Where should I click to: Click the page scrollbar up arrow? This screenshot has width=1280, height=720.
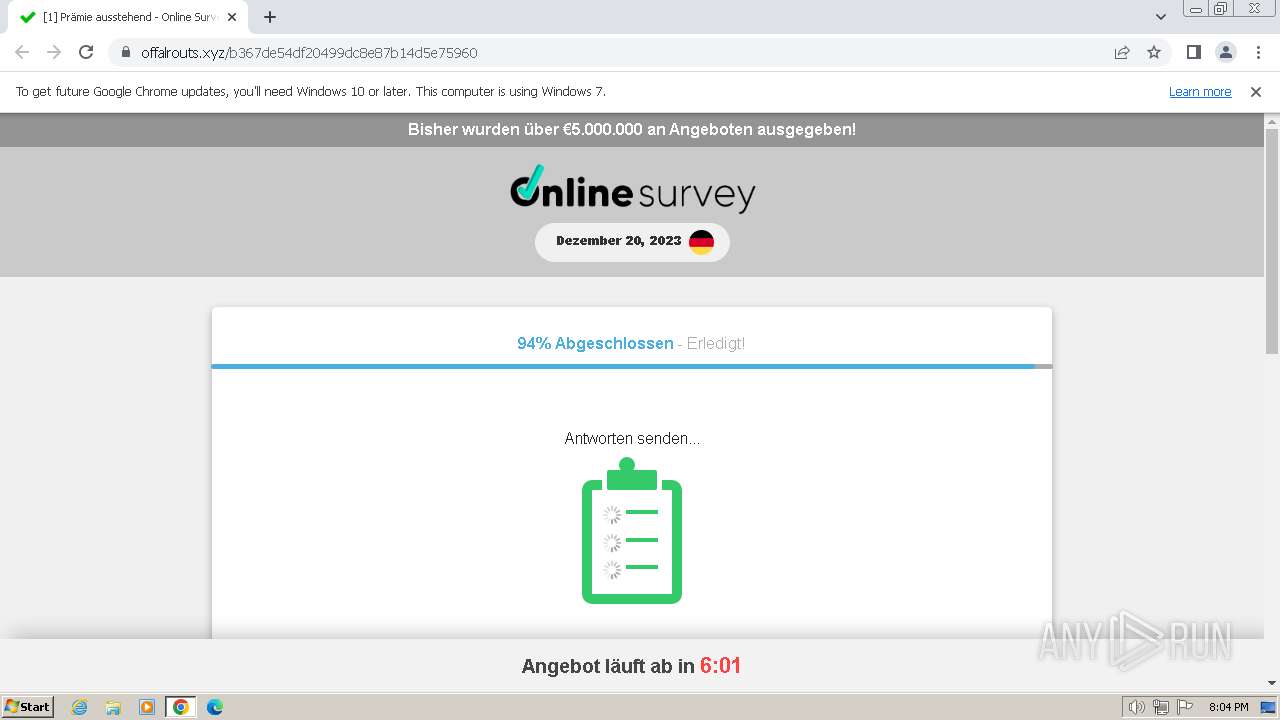[1272, 122]
